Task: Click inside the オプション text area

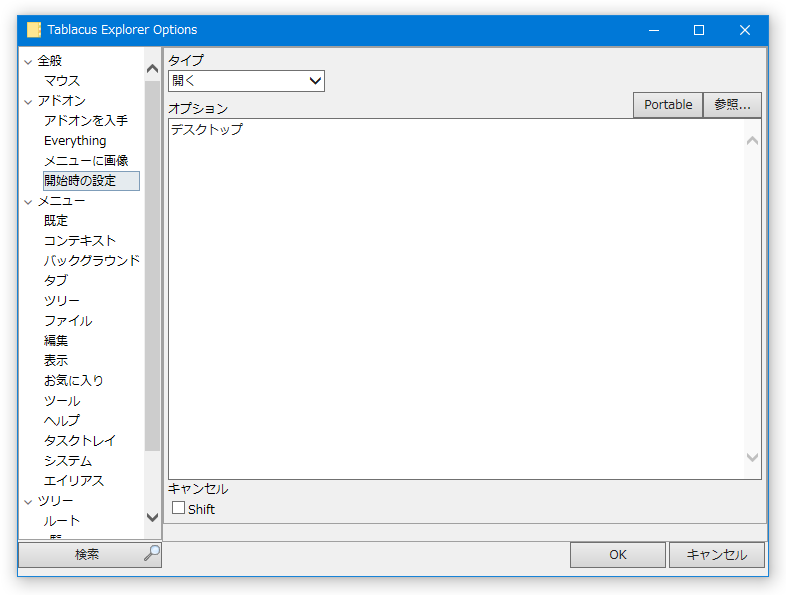Action: click(456, 299)
